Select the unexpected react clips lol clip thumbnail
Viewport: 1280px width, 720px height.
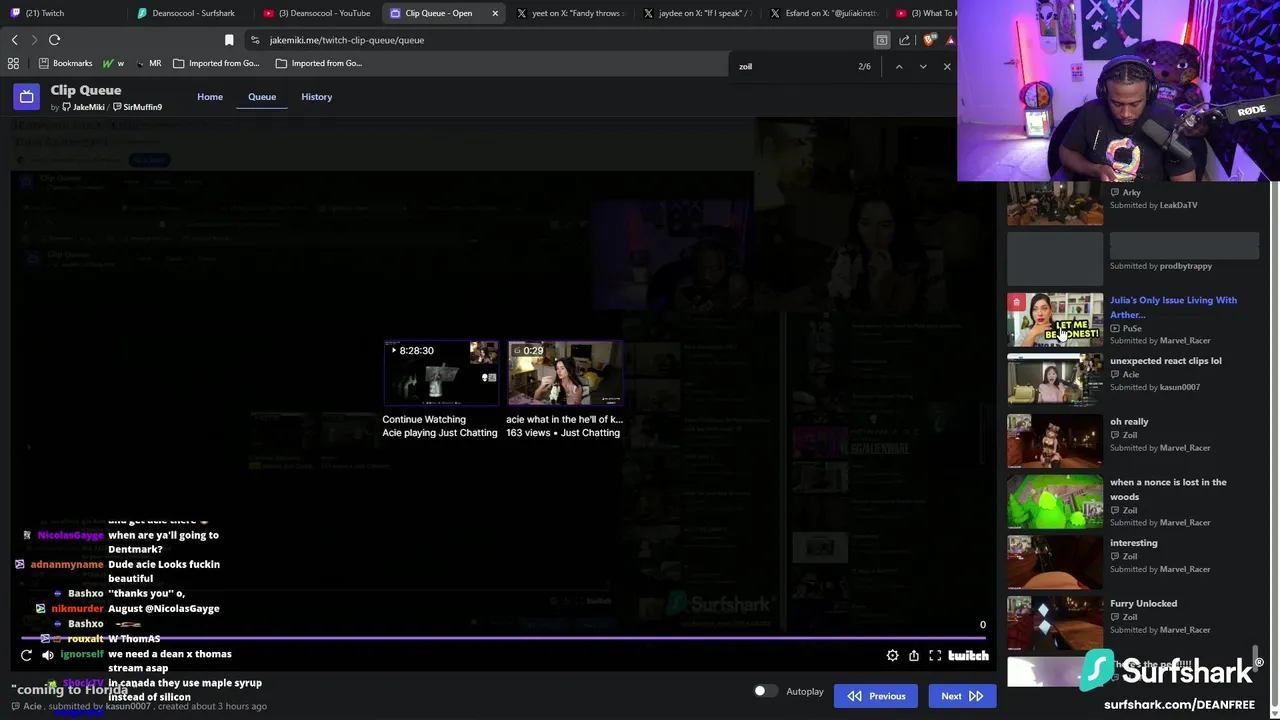click(1055, 380)
